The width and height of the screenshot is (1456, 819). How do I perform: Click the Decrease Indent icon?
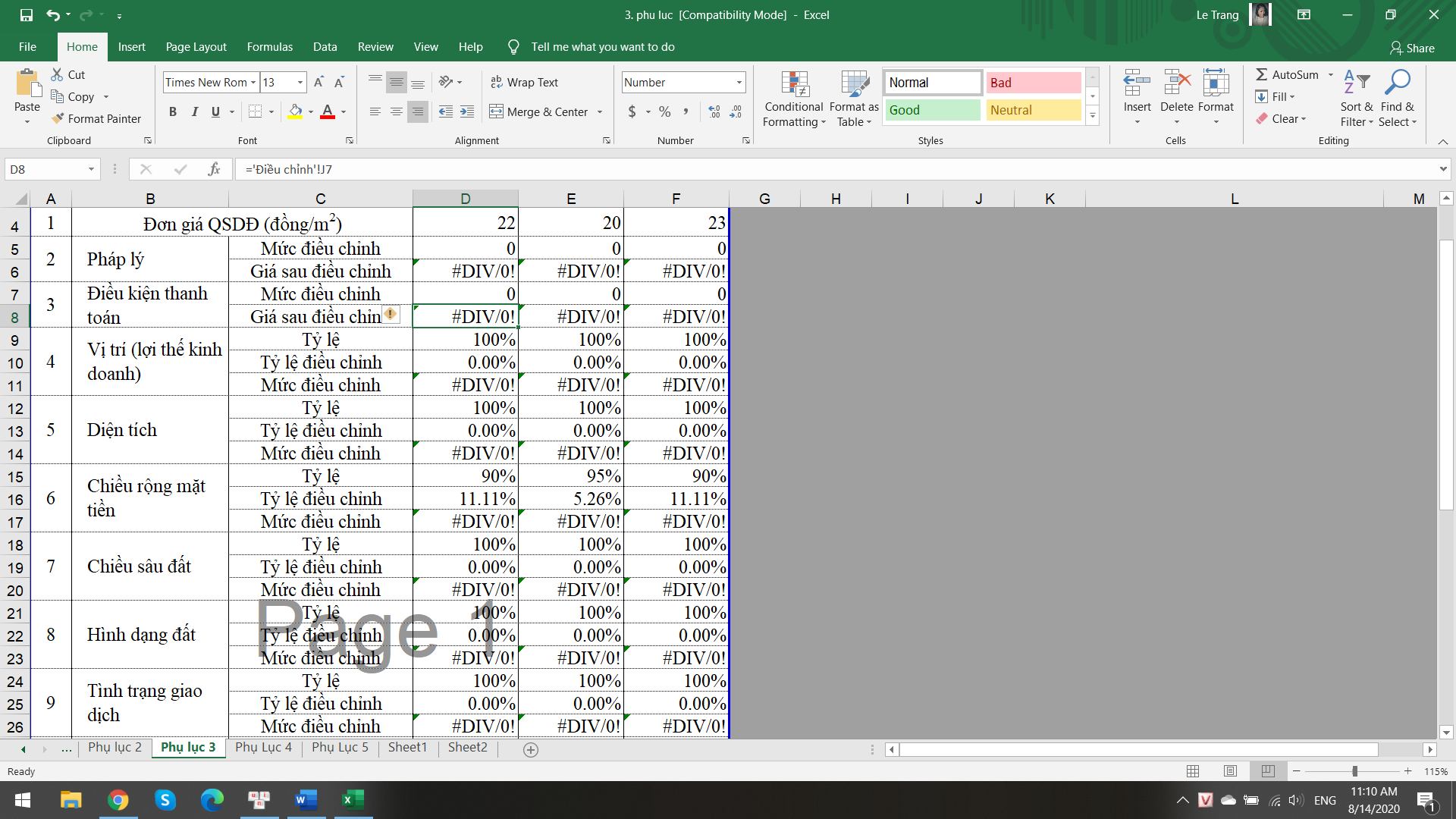pos(446,111)
